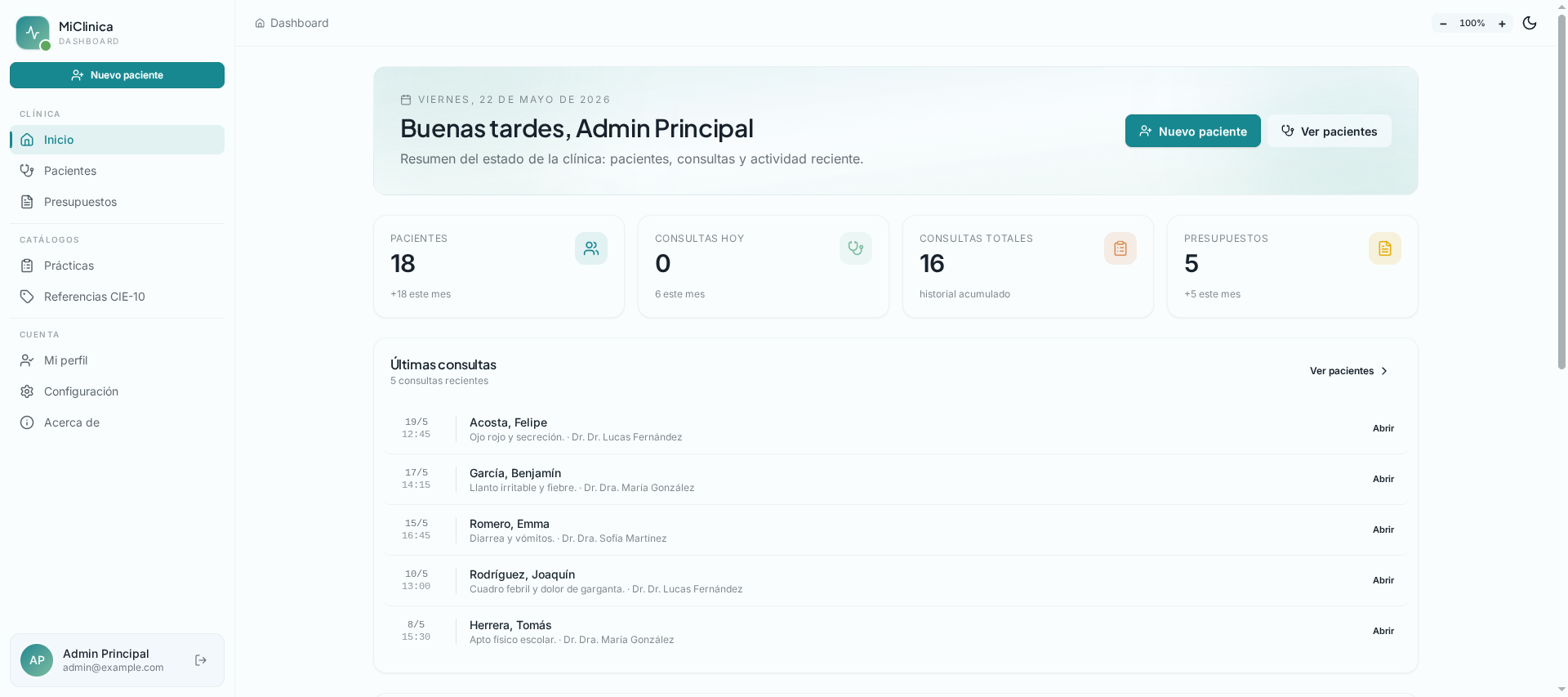Click the Consultas totales count 16

[x=932, y=264]
